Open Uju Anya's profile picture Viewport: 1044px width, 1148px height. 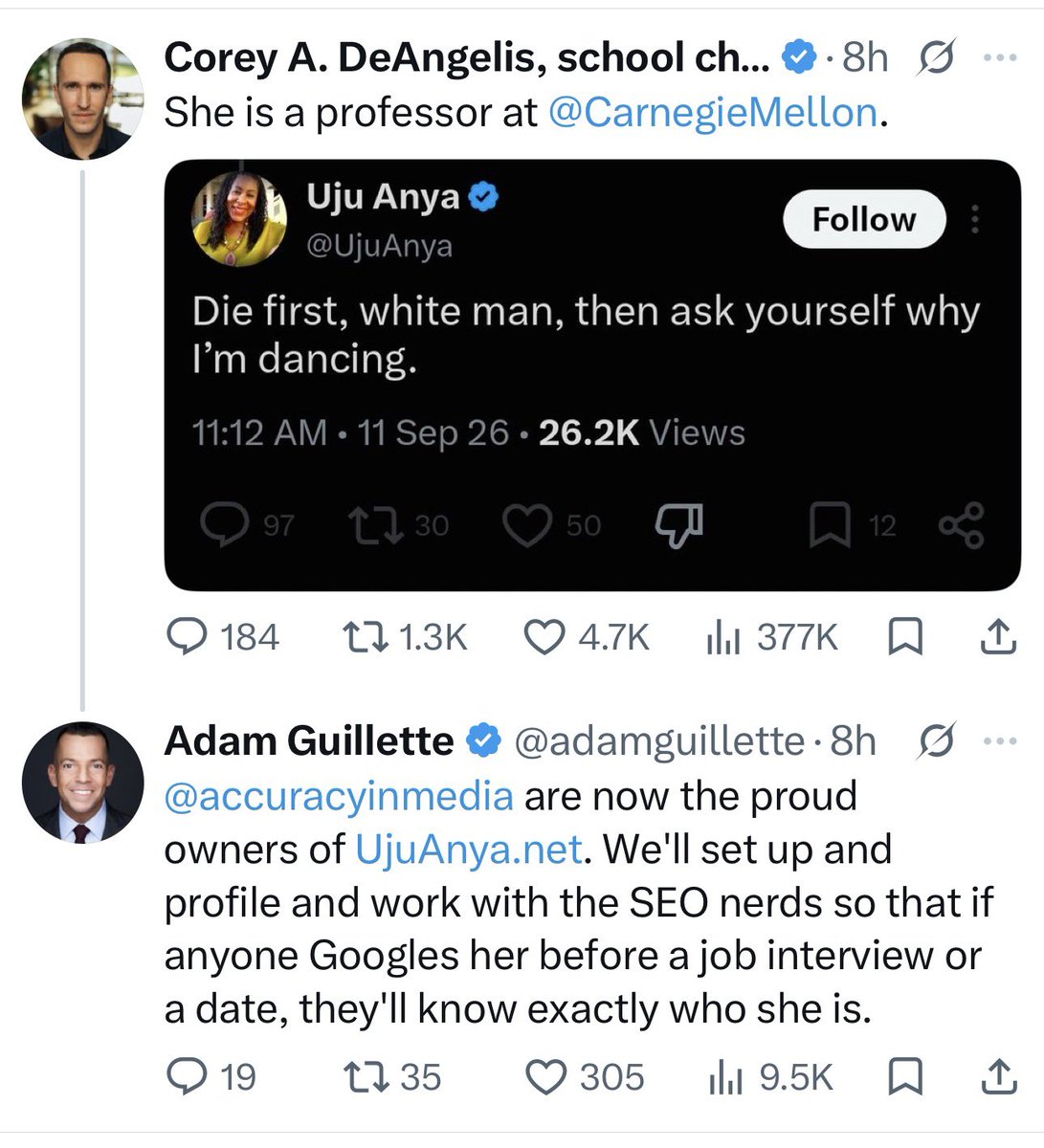pyautogui.click(x=240, y=220)
